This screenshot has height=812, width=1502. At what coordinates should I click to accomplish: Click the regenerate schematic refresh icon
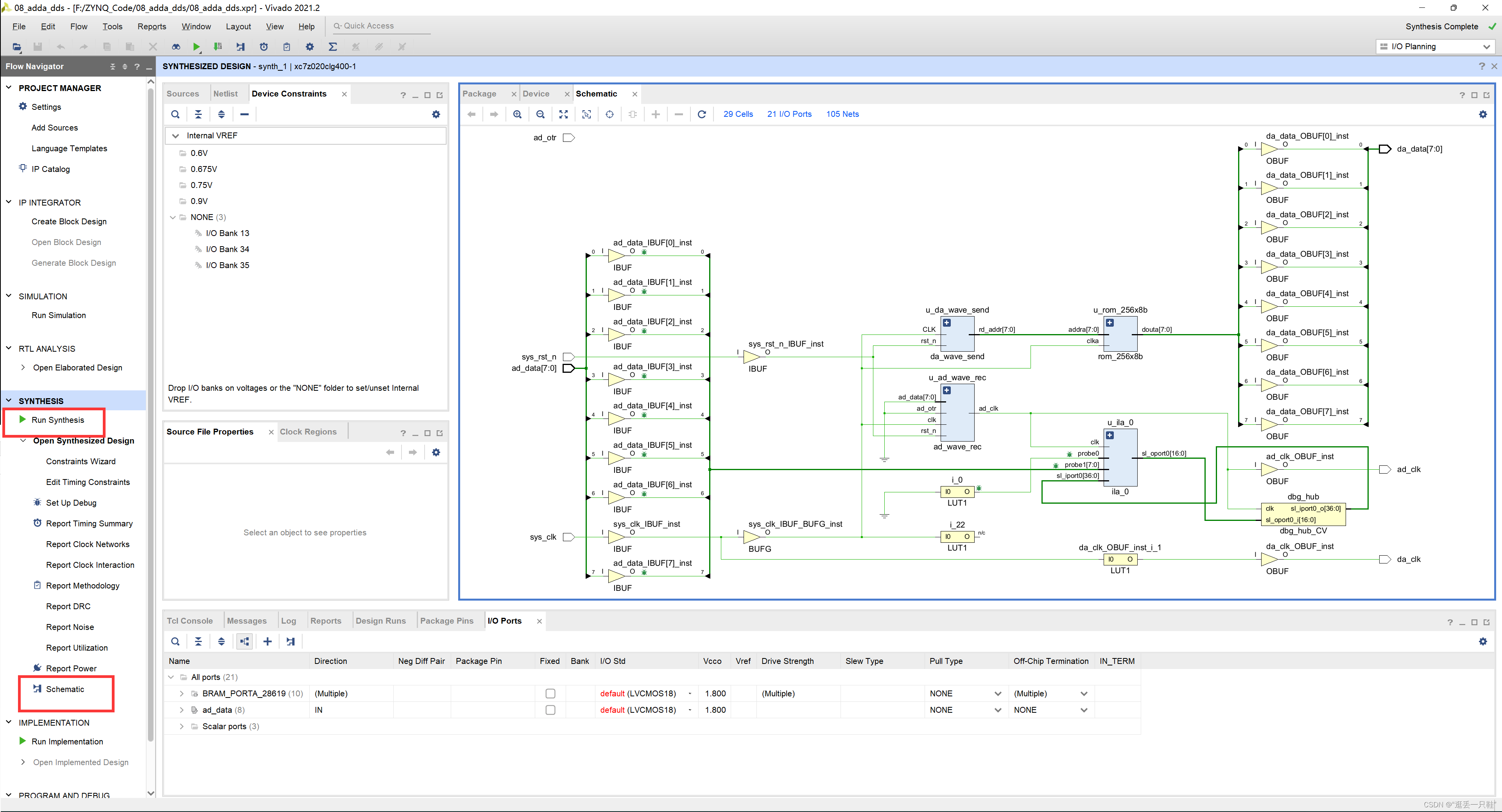pos(701,114)
